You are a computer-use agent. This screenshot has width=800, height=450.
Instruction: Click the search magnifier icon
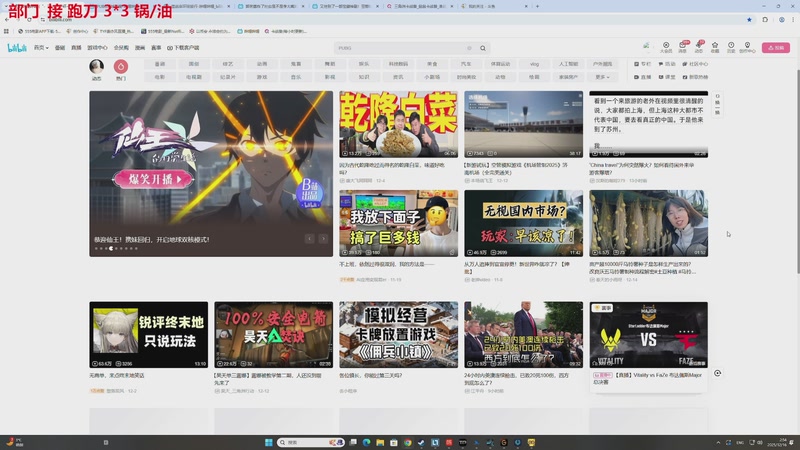(x=483, y=48)
